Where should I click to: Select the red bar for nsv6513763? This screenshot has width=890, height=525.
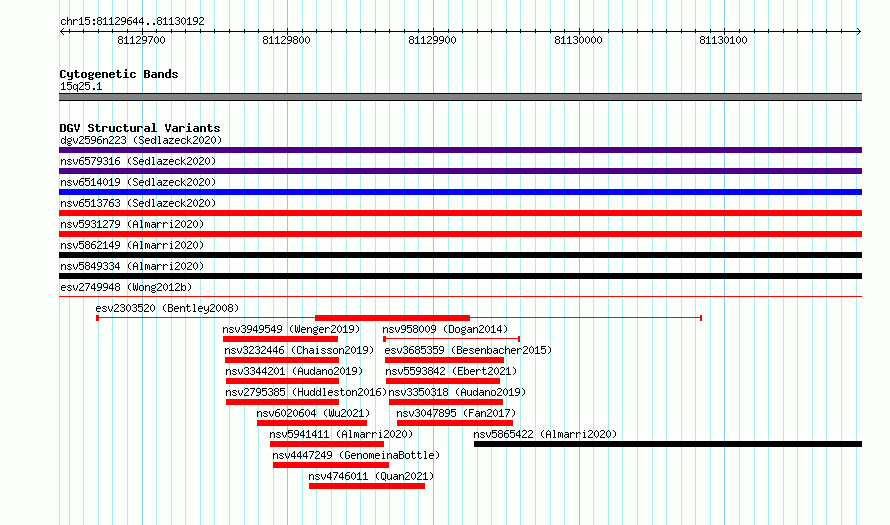click(x=460, y=213)
